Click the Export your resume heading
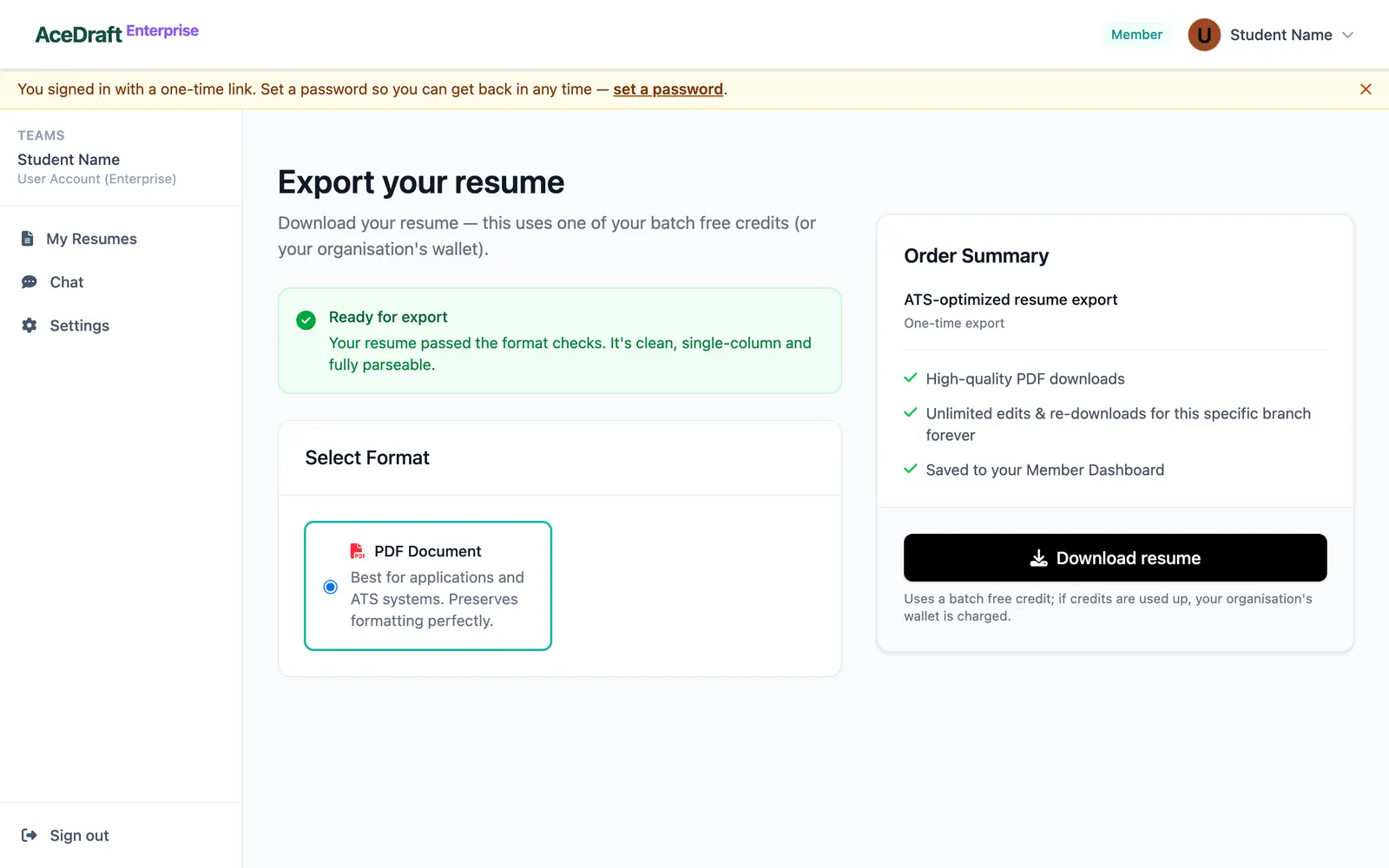This screenshot has height=868, width=1389. [x=421, y=182]
